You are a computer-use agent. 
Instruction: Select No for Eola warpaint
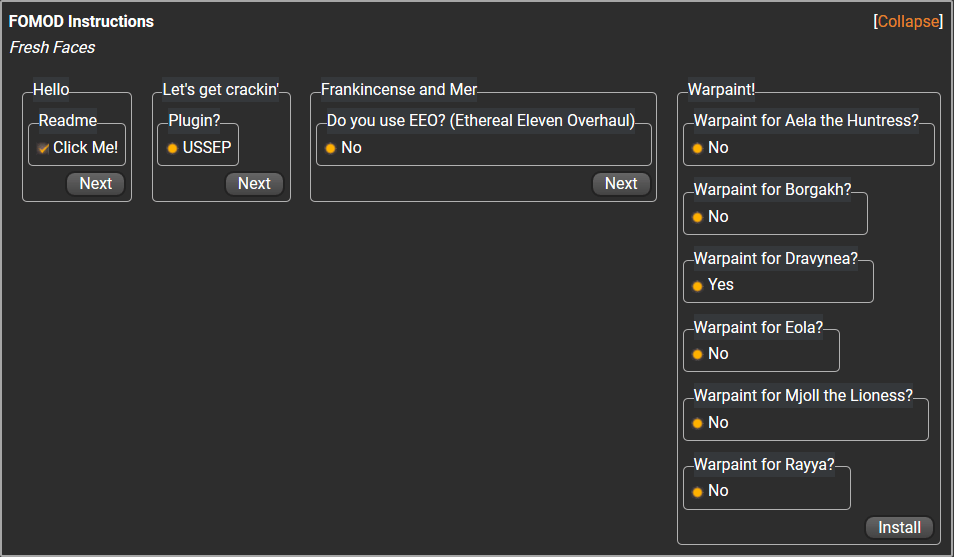697,354
